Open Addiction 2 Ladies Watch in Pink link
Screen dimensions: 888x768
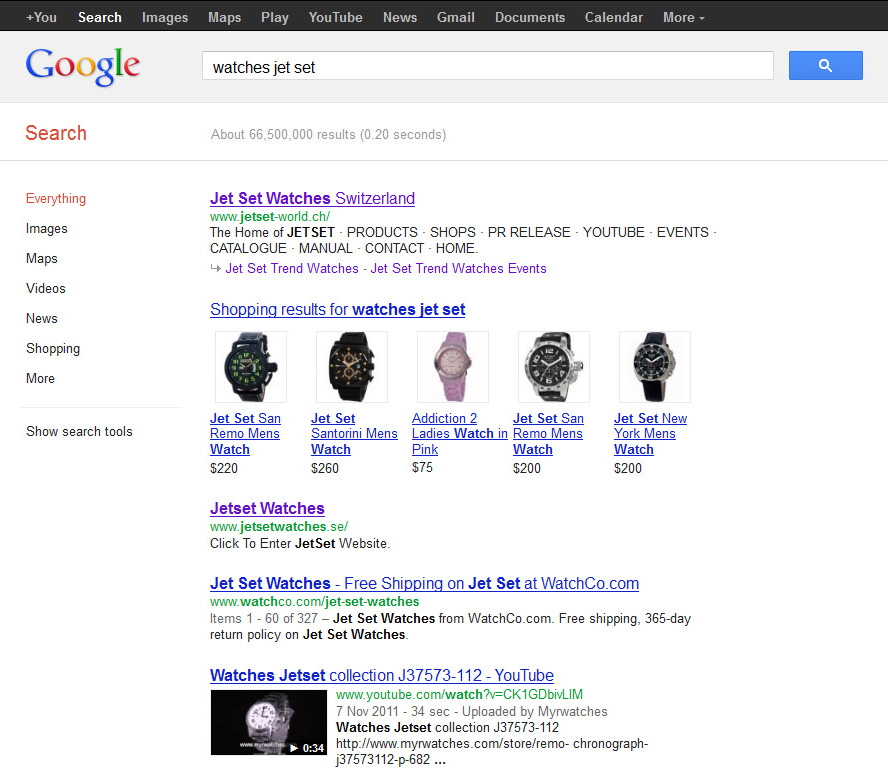[459, 434]
